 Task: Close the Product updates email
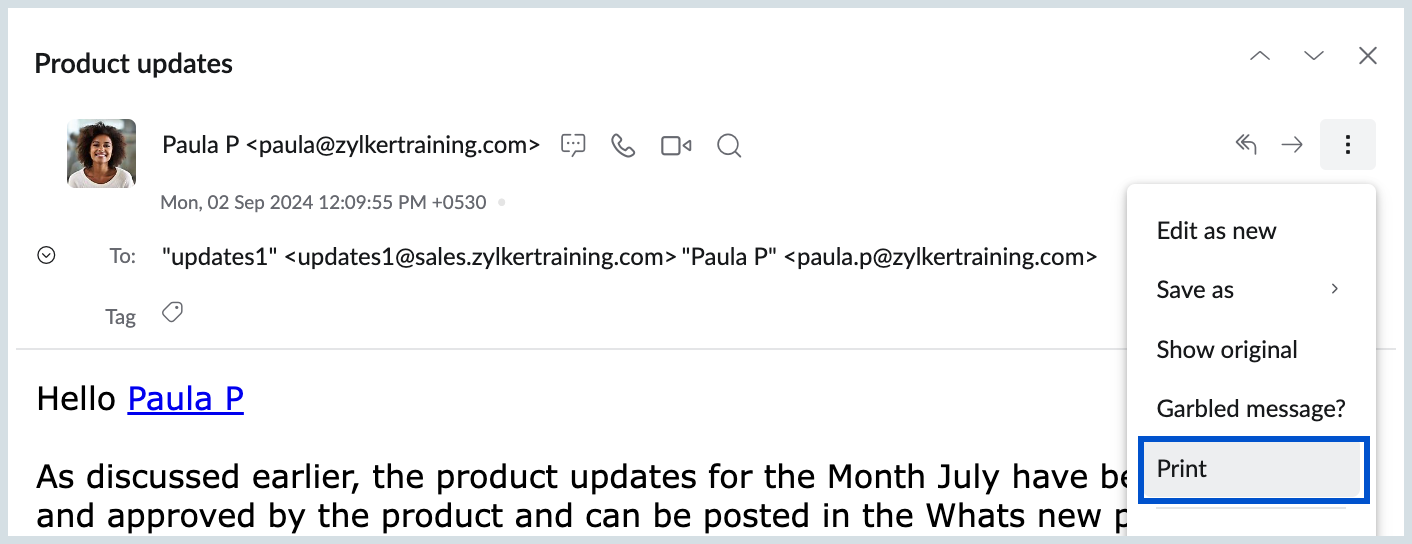[x=1368, y=56]
